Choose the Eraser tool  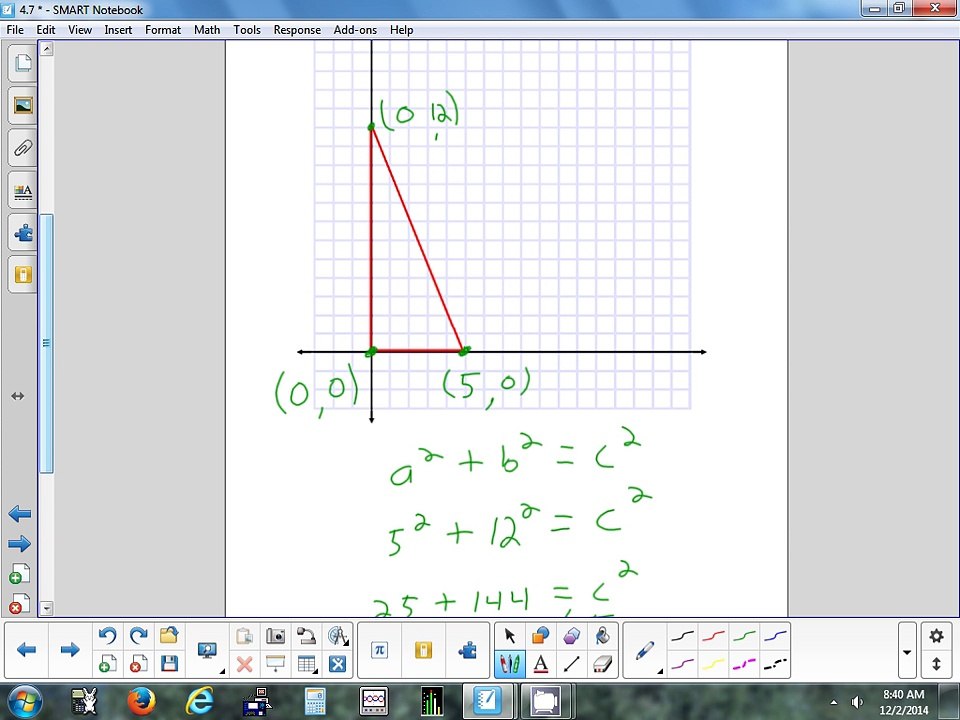tap(602, 664)
